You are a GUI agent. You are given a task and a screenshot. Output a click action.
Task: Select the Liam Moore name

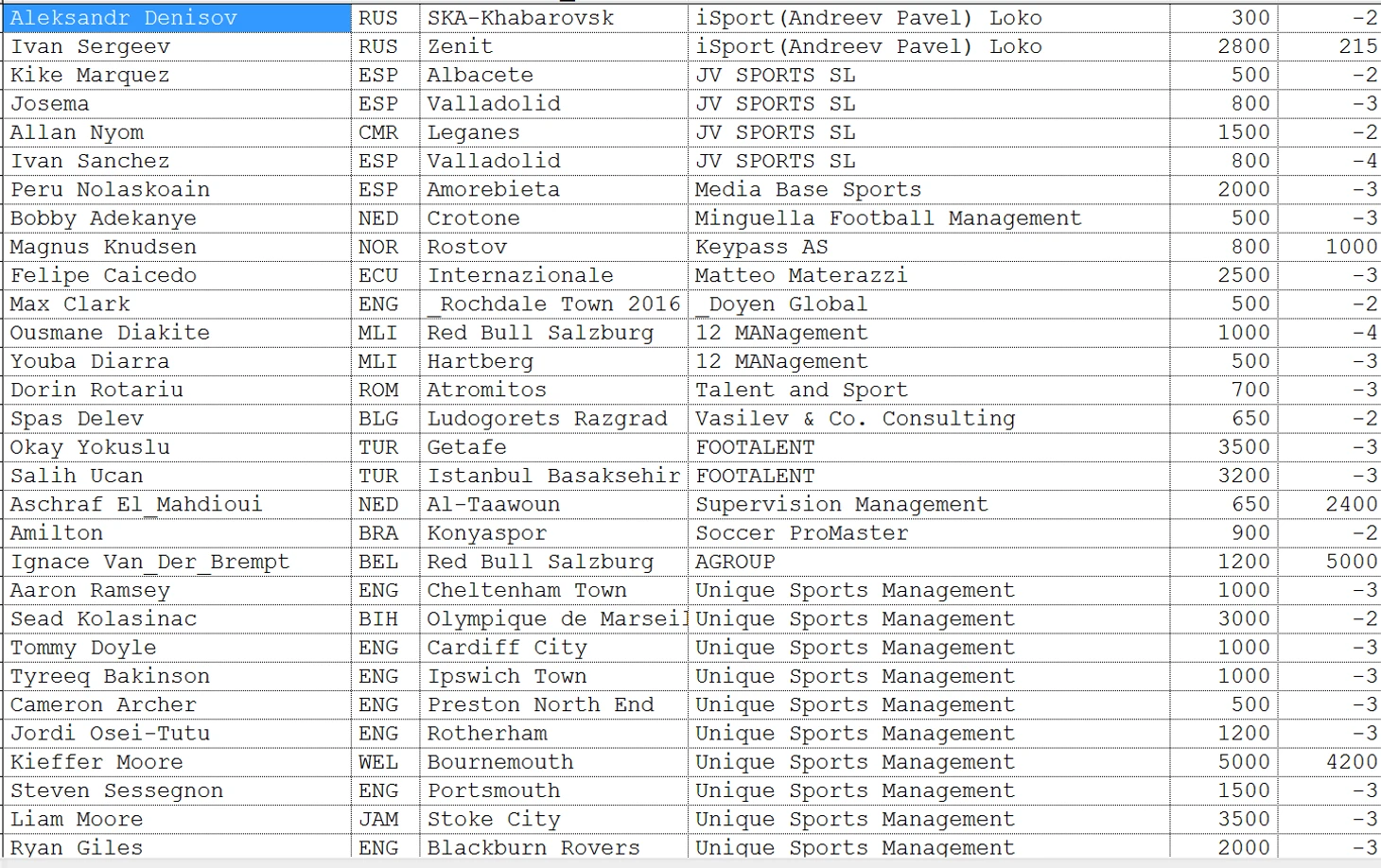pyautogui.click(x=177, y=819)
